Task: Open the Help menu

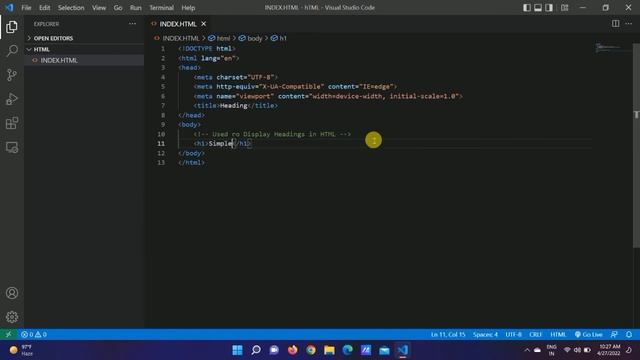Action: coord(188,8)
